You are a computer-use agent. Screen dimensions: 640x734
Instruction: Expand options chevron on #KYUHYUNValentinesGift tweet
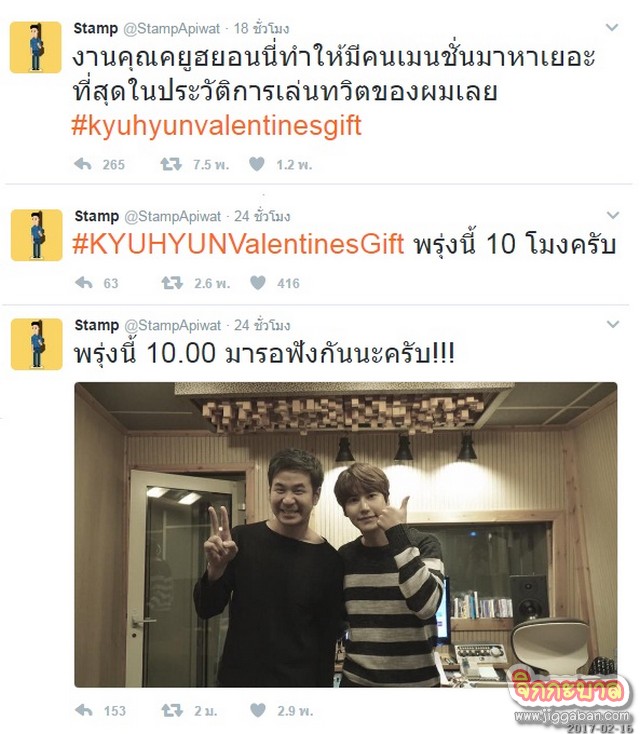point(613,215)
